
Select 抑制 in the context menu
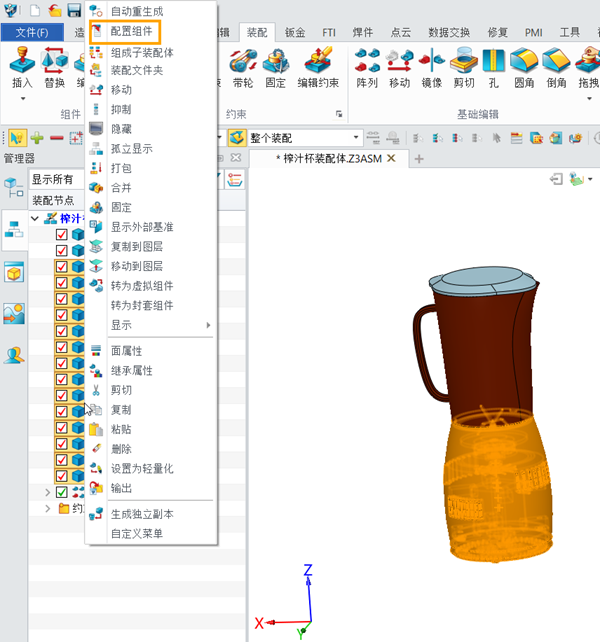(121, 109)
